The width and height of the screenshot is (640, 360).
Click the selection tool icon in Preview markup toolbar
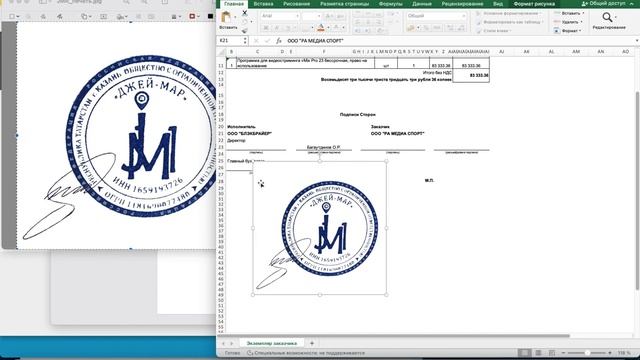coord(12,16)
